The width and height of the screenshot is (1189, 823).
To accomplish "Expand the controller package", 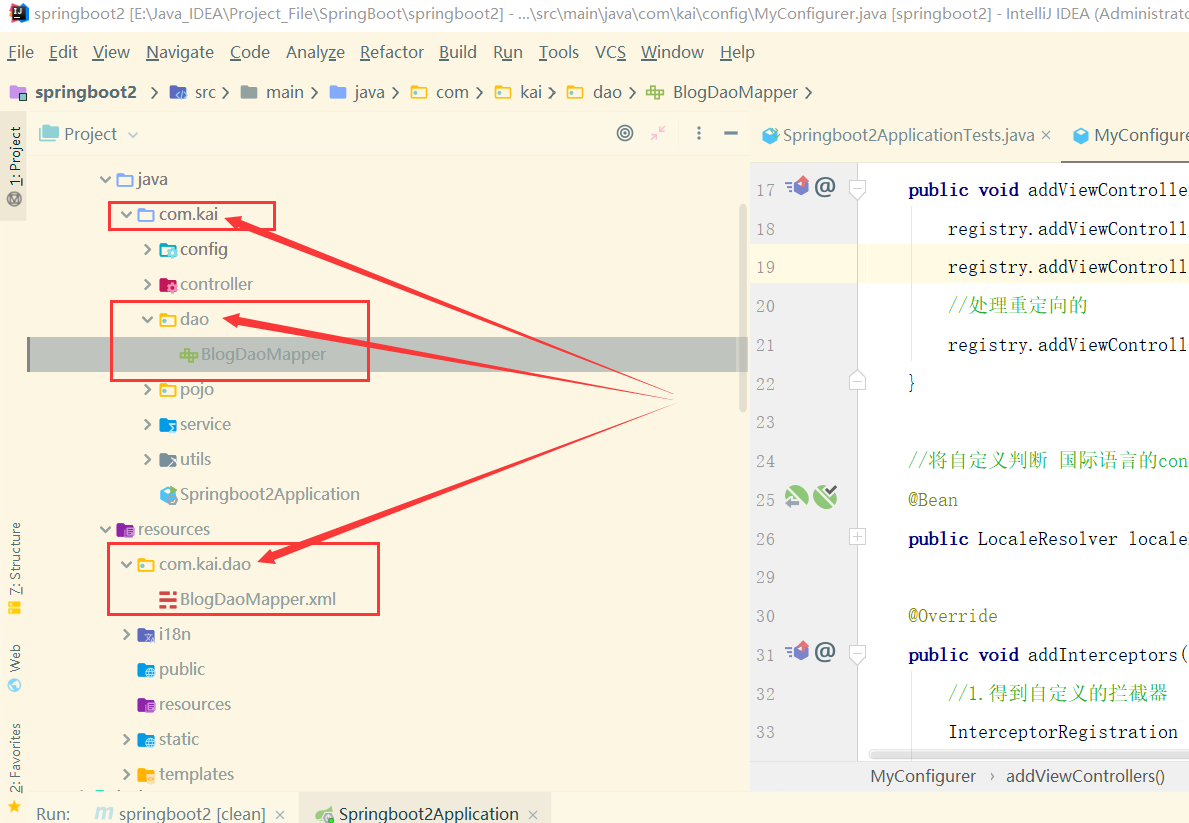I will [148, 284].
